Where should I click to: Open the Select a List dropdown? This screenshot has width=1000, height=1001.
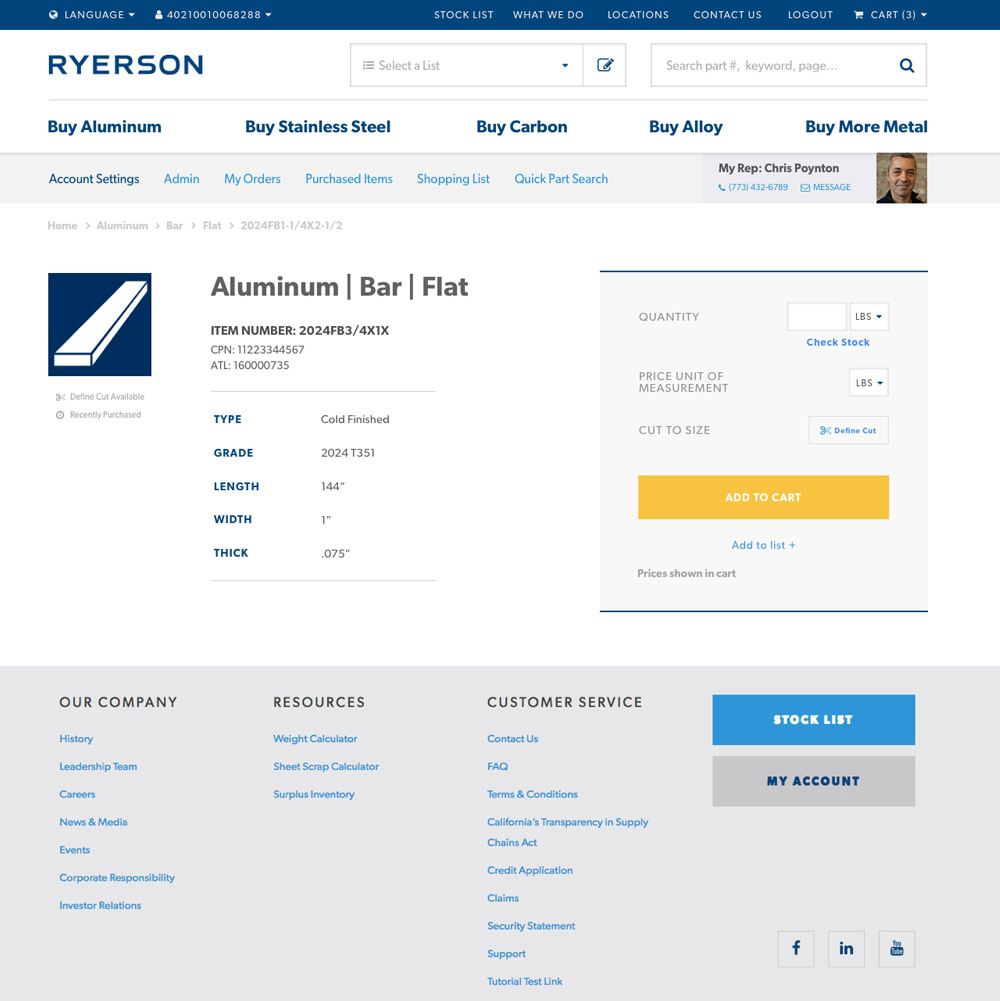pyautogui.click(x=466, y=65)
